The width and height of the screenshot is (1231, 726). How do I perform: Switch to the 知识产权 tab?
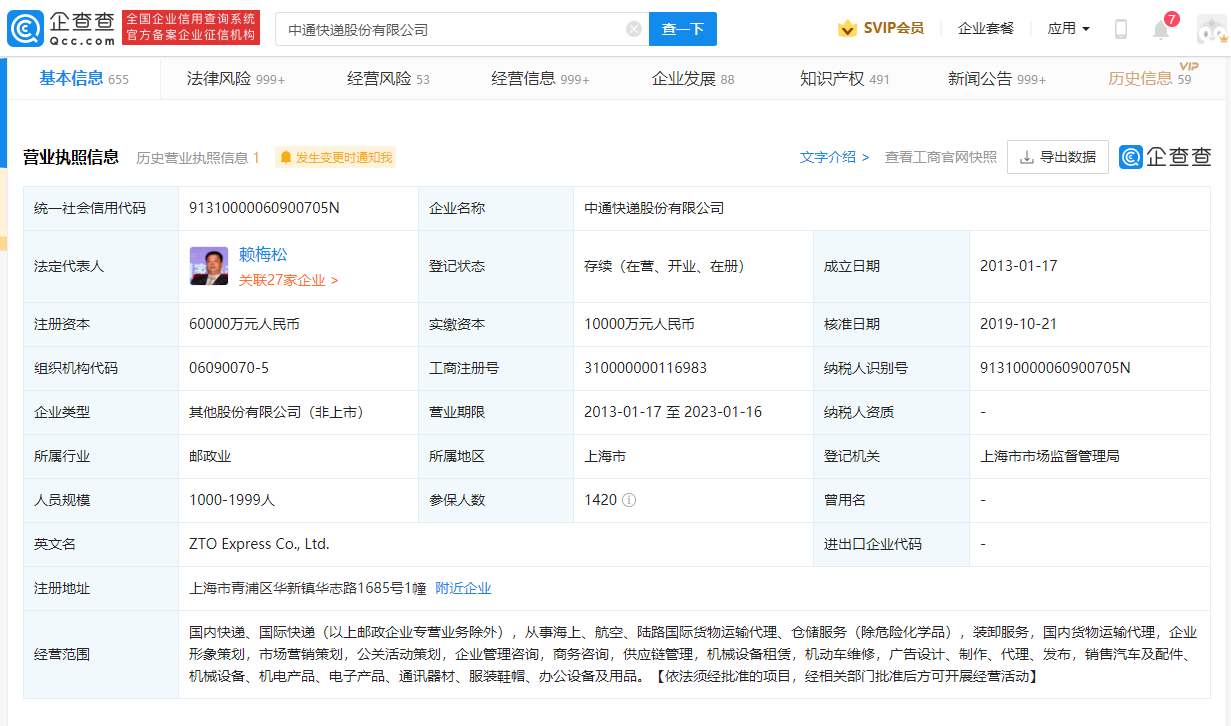point(845,78)
